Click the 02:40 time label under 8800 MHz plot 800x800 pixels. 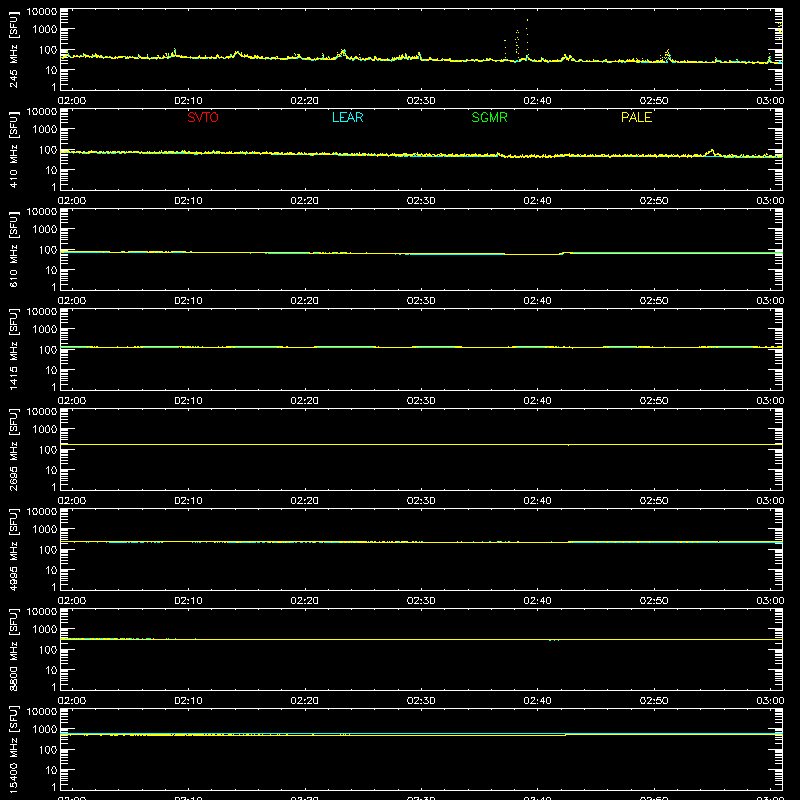(537, 701)
